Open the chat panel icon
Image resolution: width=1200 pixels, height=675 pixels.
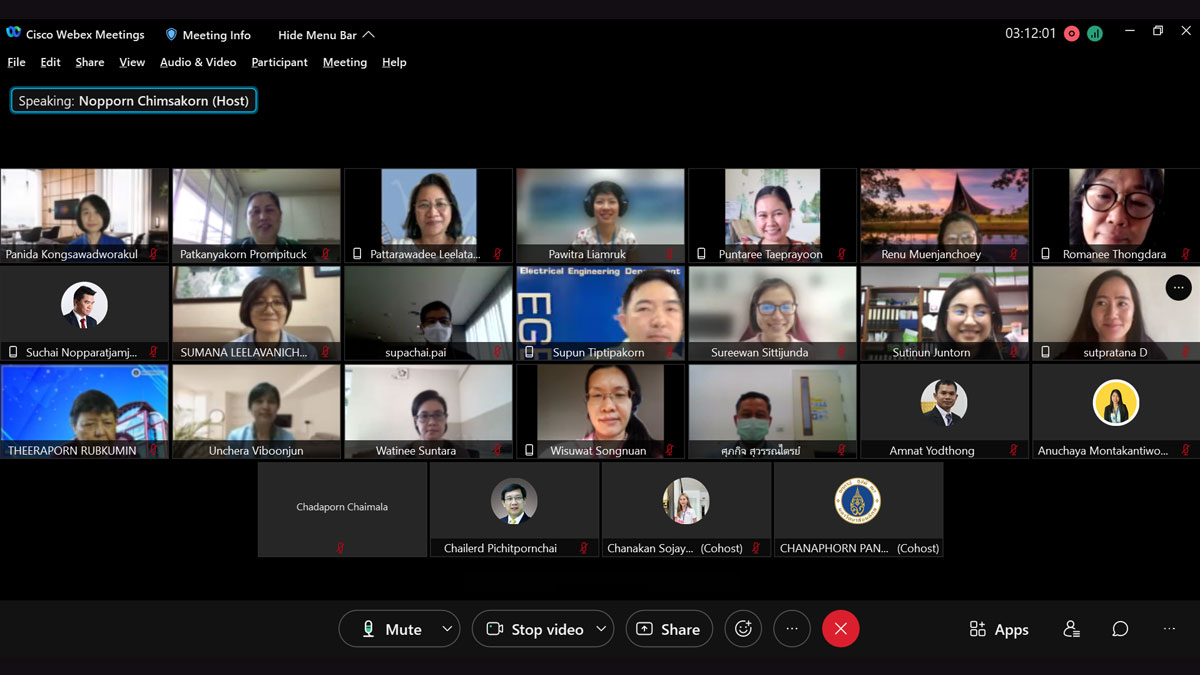point(1120,629)
